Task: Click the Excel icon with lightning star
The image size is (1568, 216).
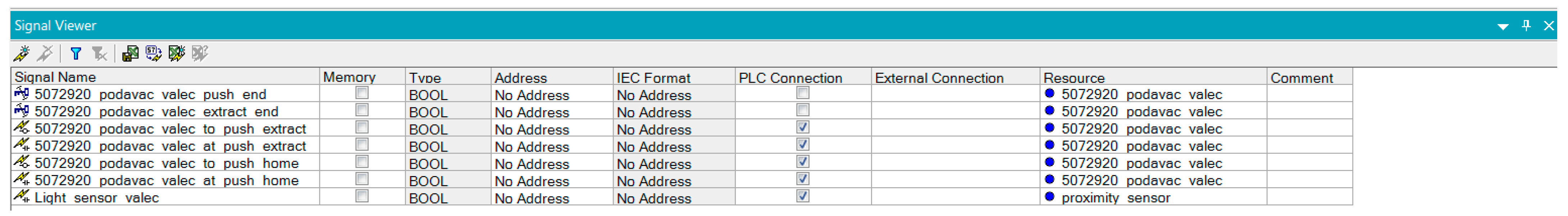Action: pos(177,54)
